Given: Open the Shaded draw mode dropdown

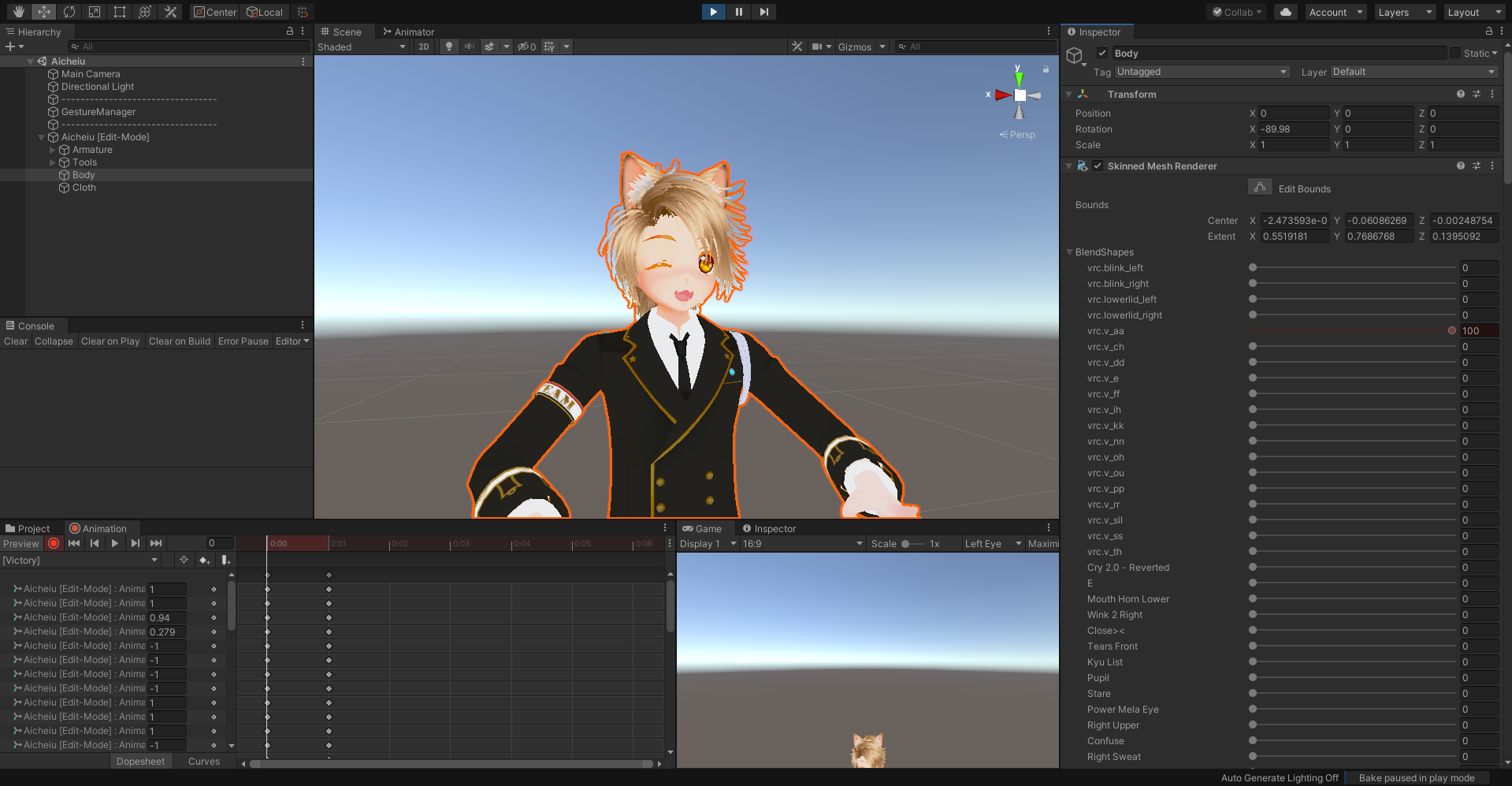Looking at the screenshot, I should click(x=362, y=47).
